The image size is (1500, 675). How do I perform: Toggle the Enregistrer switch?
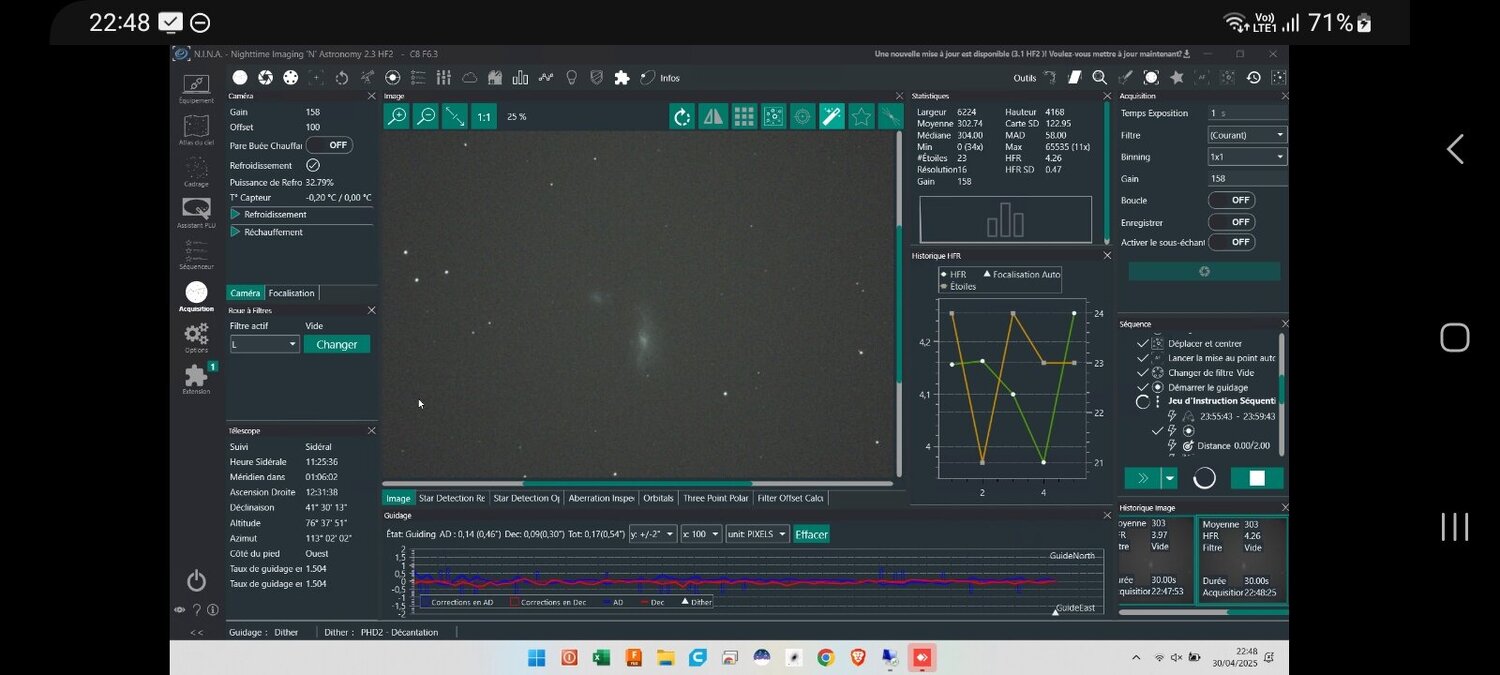[x=1232, y=222]
